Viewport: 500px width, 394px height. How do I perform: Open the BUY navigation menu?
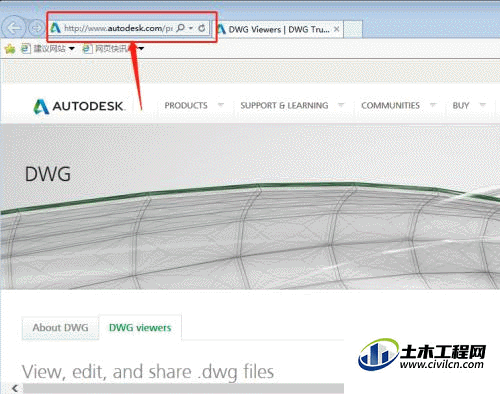pyautogui.click(x=461, y=106)
